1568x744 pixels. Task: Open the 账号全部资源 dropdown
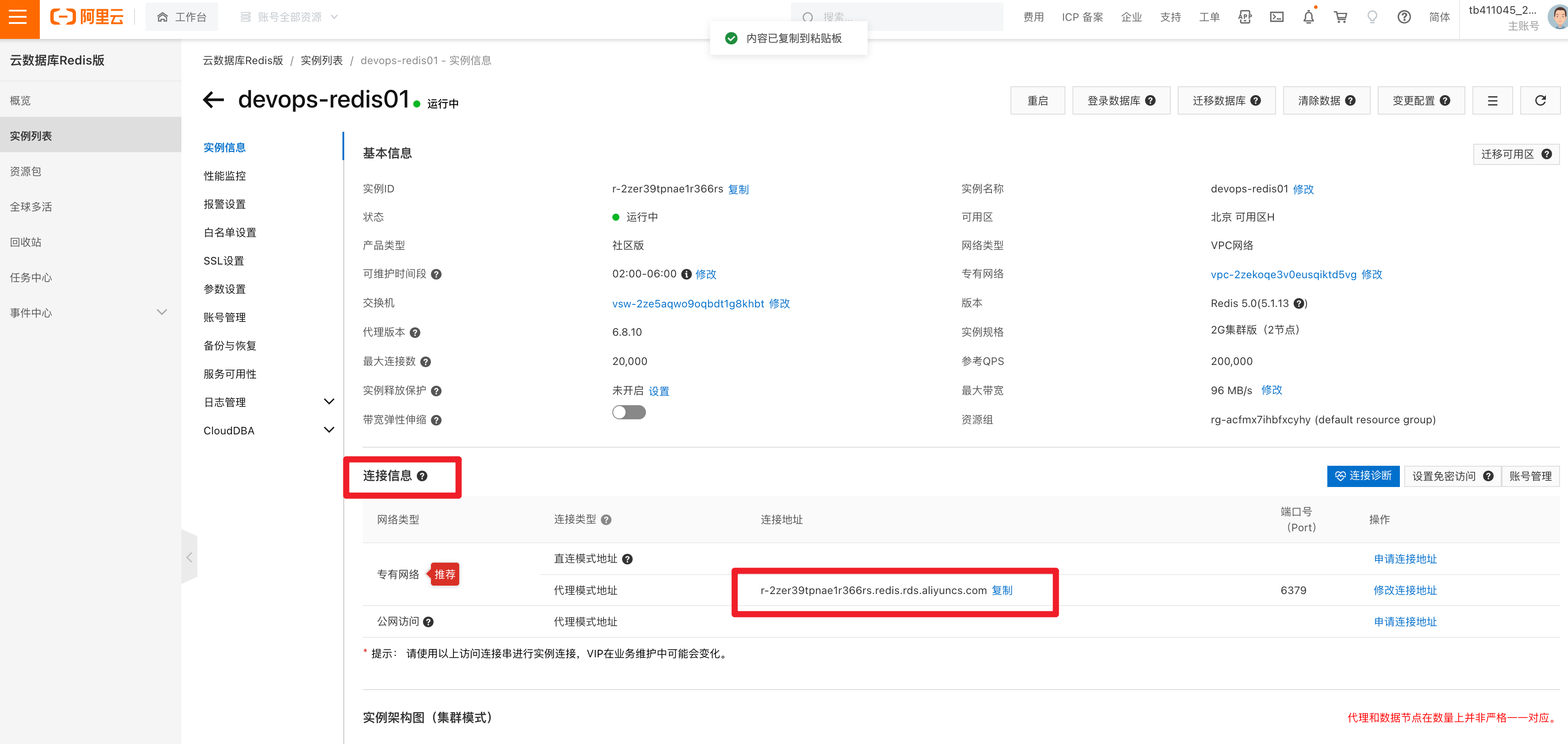[289, 17]
